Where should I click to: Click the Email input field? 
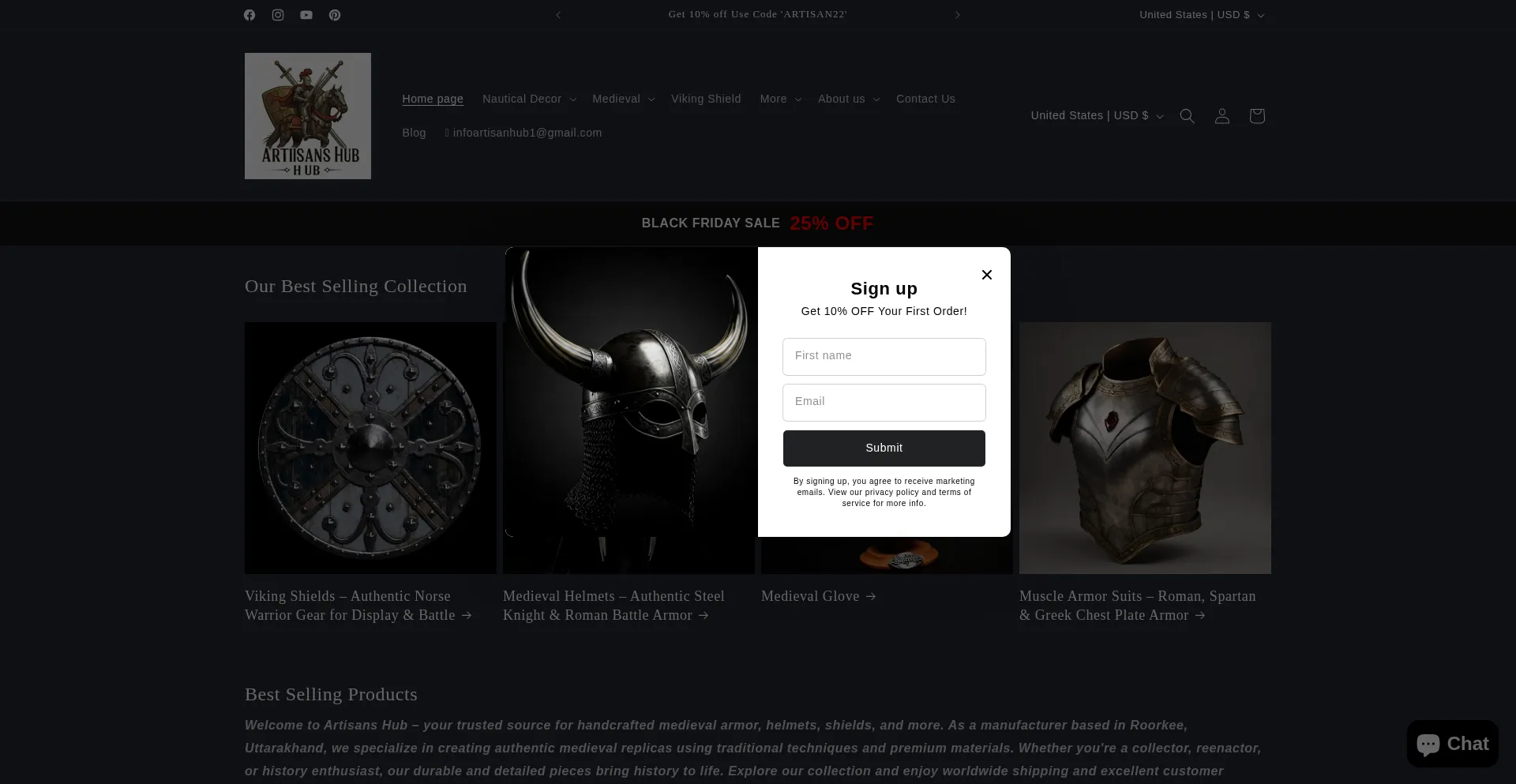point(884,403)
